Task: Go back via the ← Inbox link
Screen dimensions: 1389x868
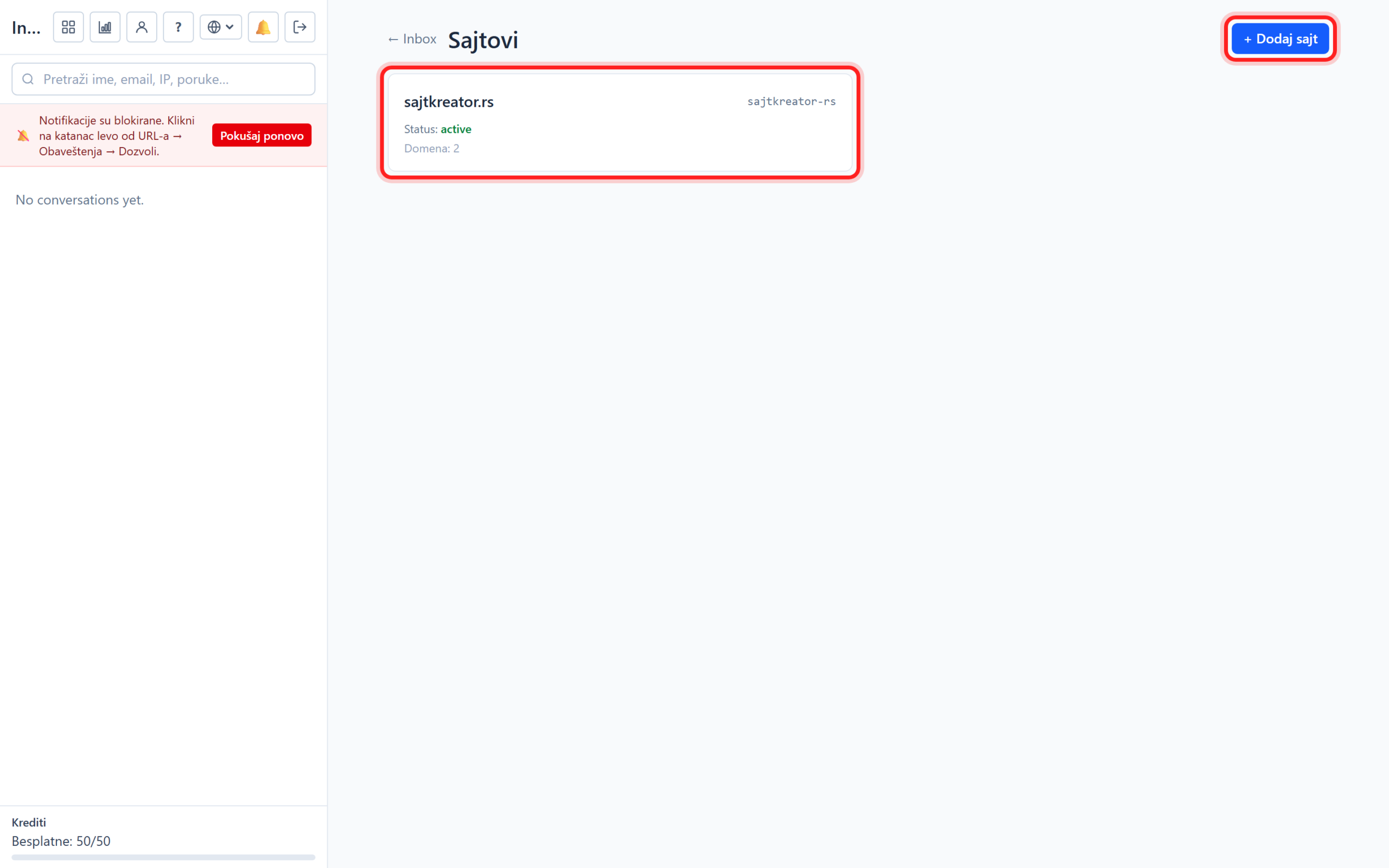Action: [x=412, y=39]
